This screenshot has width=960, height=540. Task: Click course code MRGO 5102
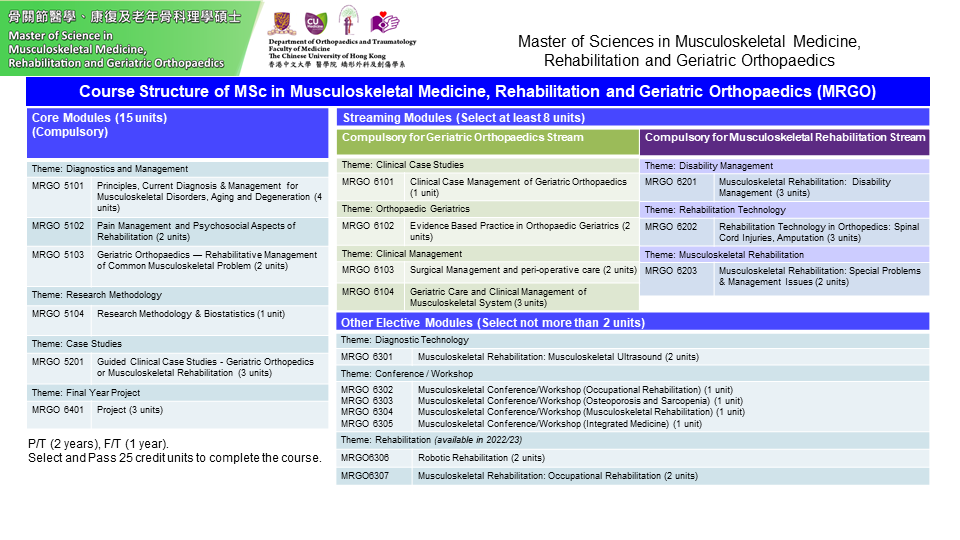point(58,225)
